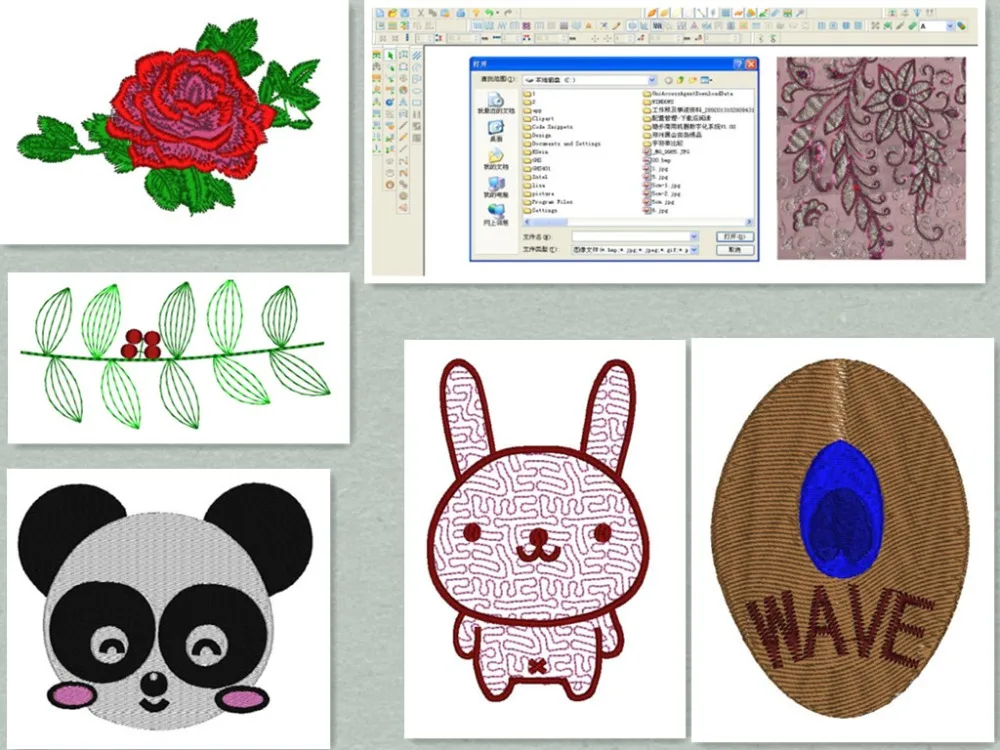Click the green Undo arrow icon
Screen dimensions: 1000x750
pos(489,13)
